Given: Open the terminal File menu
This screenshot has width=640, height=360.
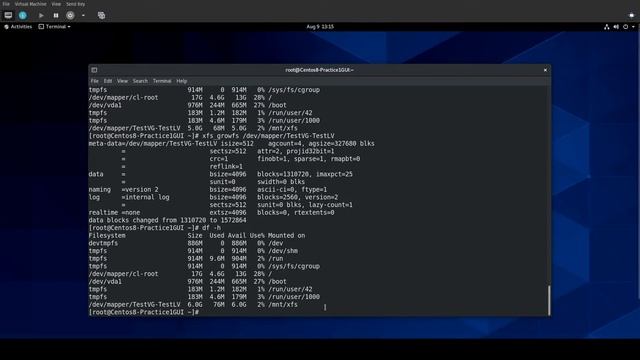Looking at the screenshot, I should pos(95,81).
